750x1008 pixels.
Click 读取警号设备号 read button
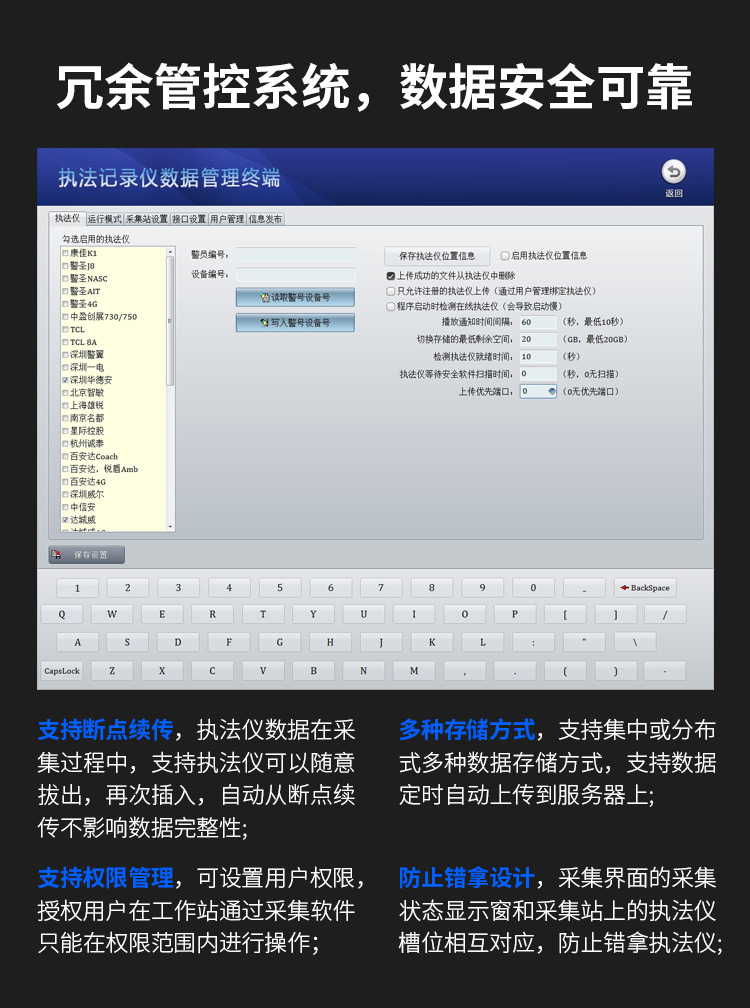(x=295, y=297)
